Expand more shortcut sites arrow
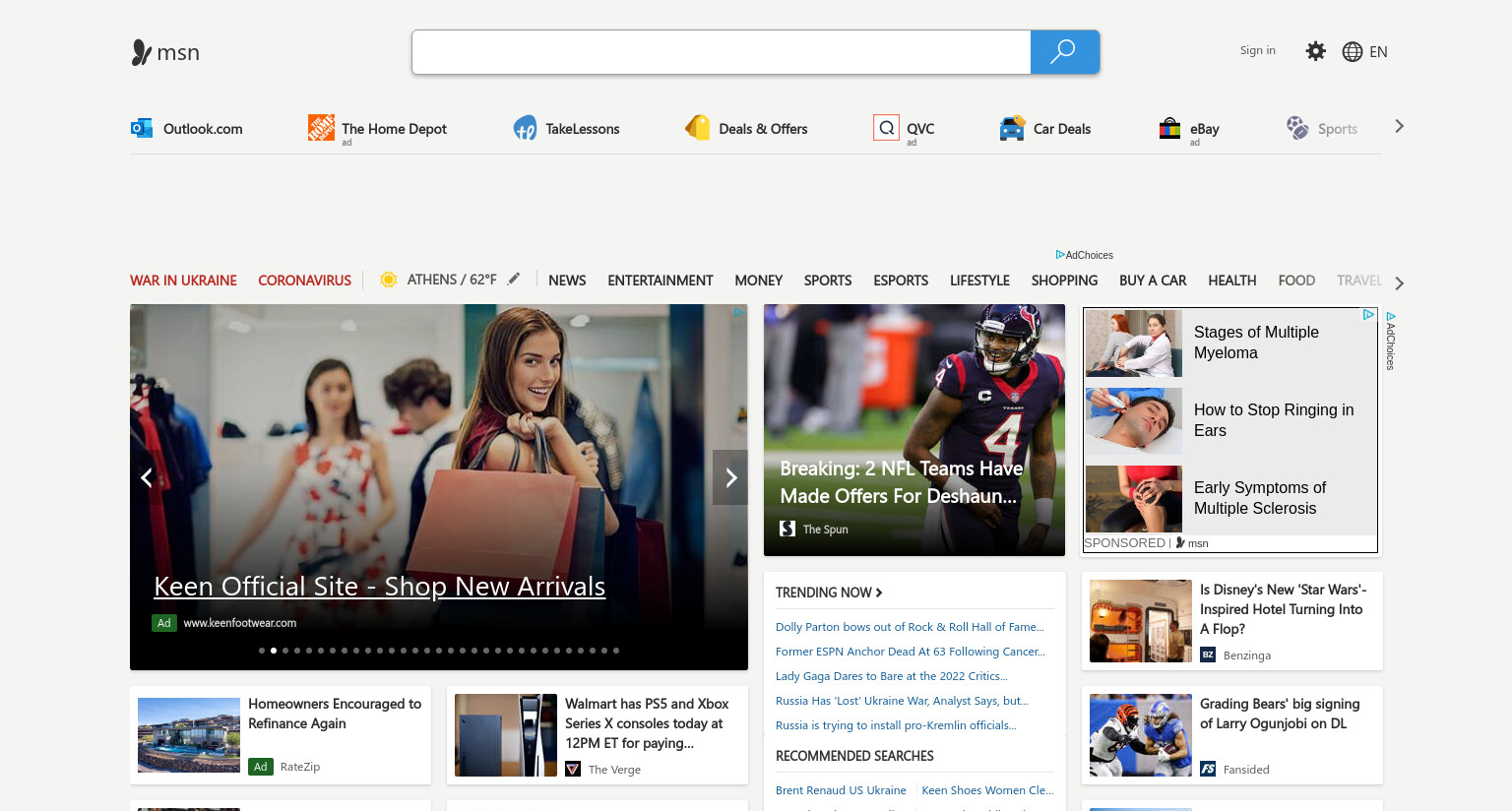This screenshot has width=1512, height=811. [1399, 126]
